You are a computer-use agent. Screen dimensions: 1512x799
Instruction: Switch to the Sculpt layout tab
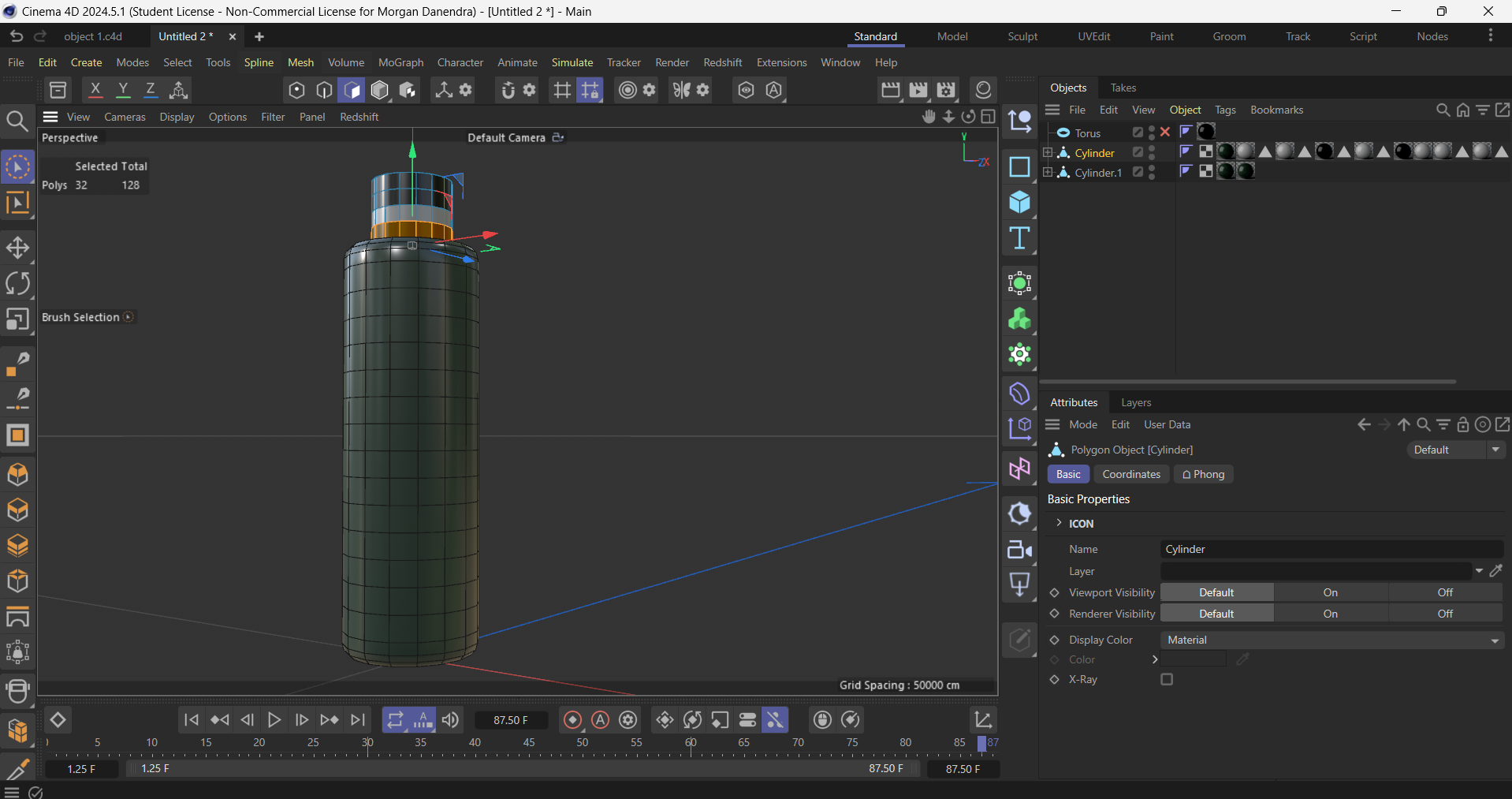pos(1022,36)
